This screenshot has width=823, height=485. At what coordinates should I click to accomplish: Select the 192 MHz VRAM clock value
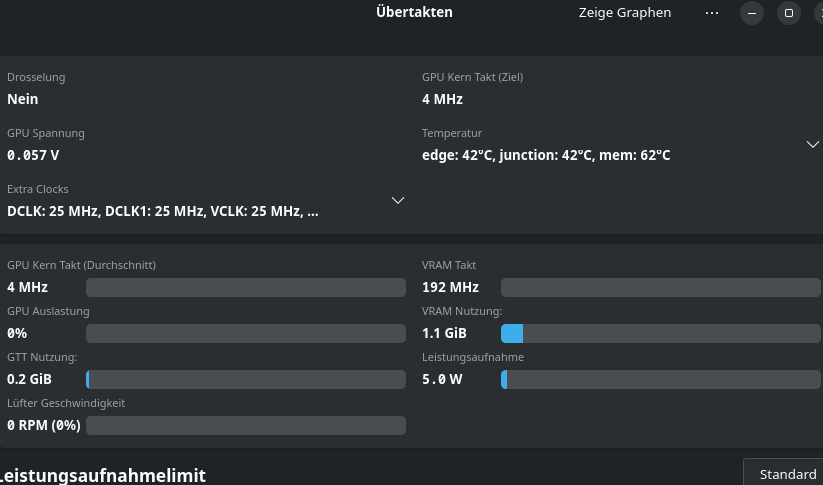click(x=450, y=288)
